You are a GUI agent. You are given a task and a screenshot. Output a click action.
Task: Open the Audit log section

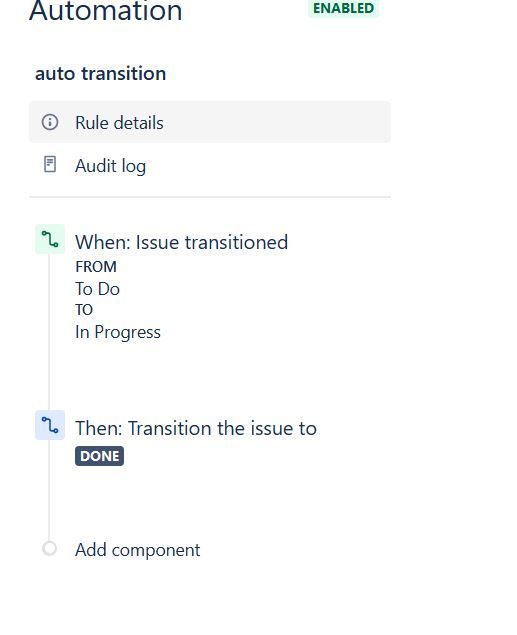[210, 165]
